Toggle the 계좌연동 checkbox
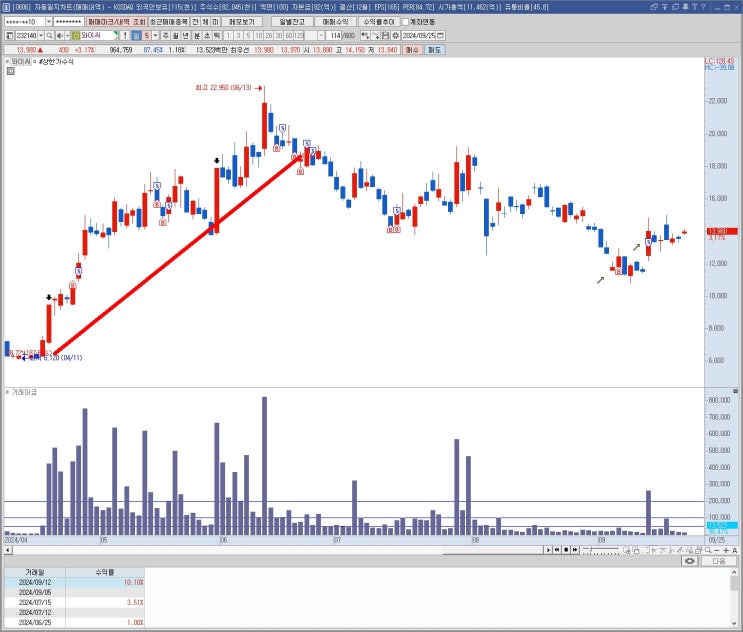Image resolution: width=743 pixels, height=632 pixels. pyautogui.click(x=406, y=22)
